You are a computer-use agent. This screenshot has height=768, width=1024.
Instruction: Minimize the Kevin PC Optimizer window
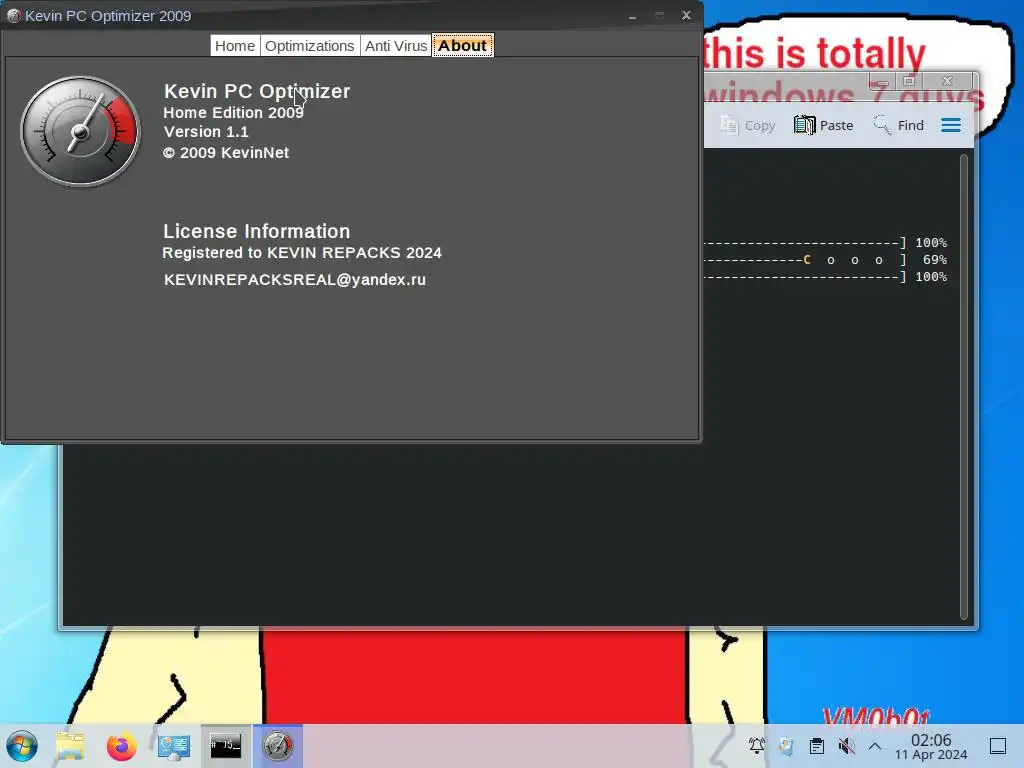coord(632,16)
